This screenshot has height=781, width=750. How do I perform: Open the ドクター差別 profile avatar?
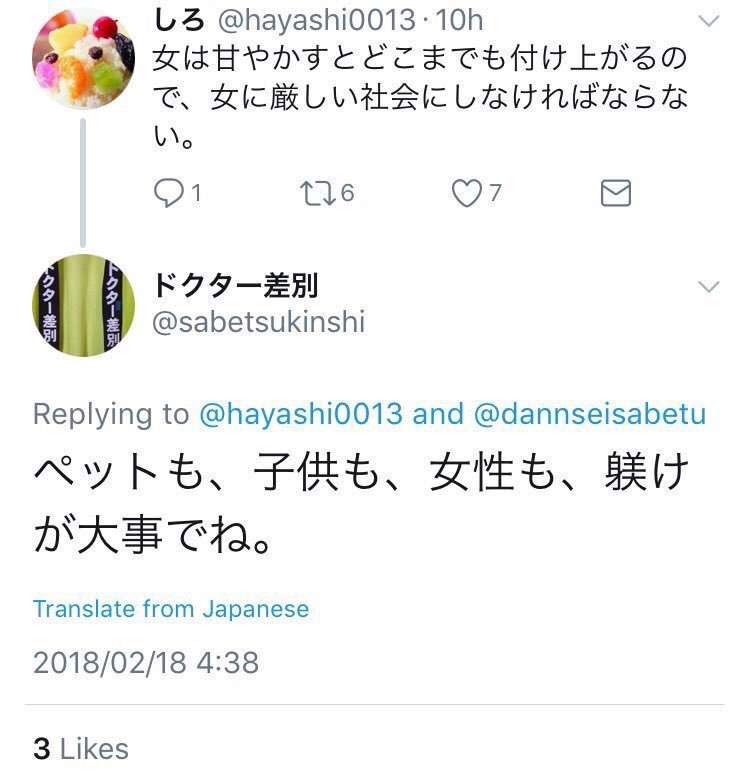(x=83, y=305)
